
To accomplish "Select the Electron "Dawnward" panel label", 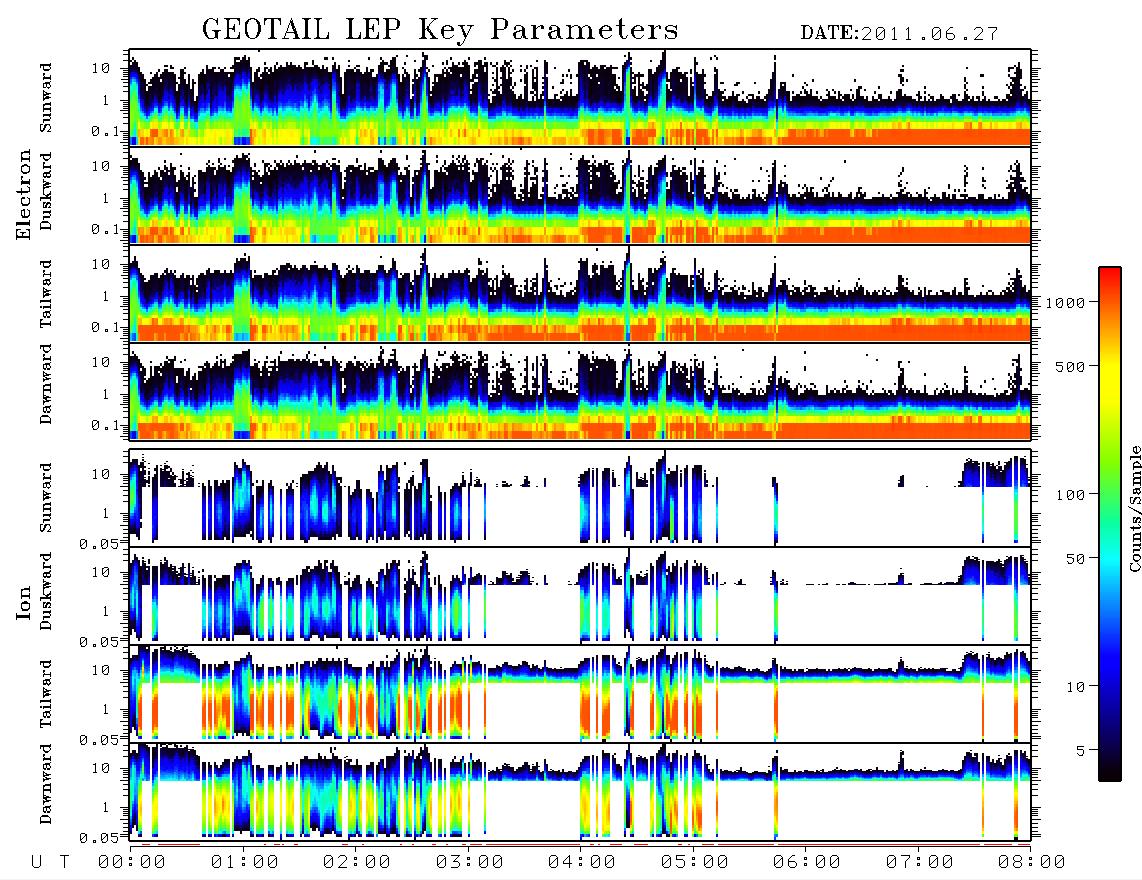I will 46,384.
